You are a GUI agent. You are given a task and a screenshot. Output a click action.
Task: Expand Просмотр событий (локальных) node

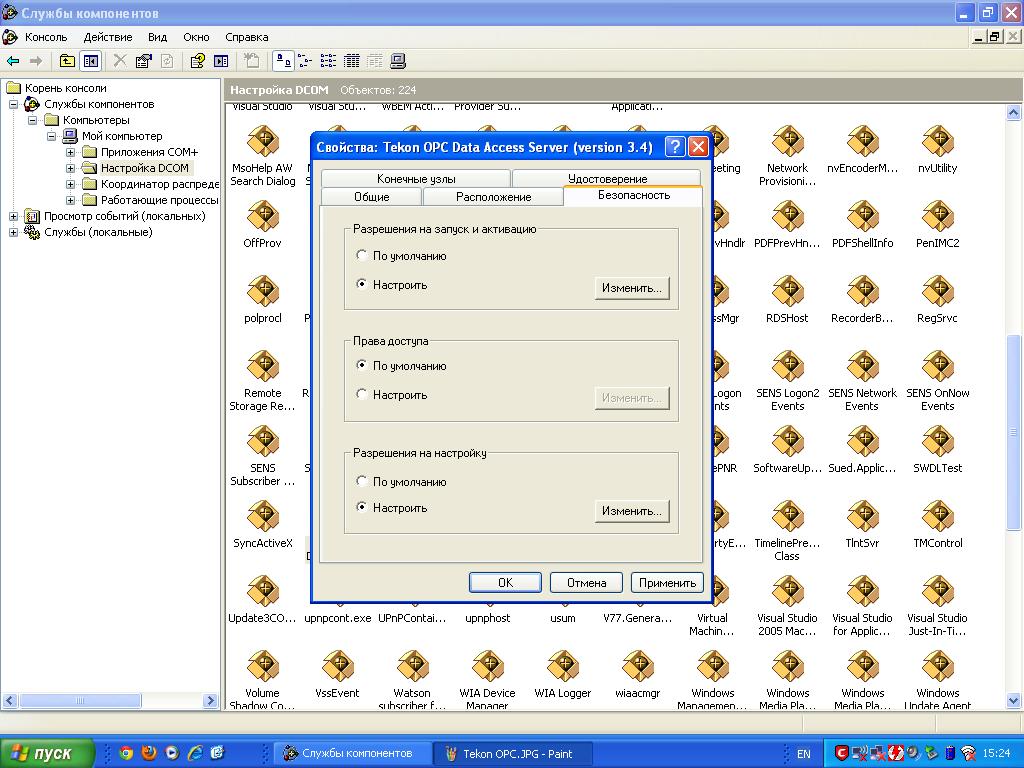coord(14,216)
